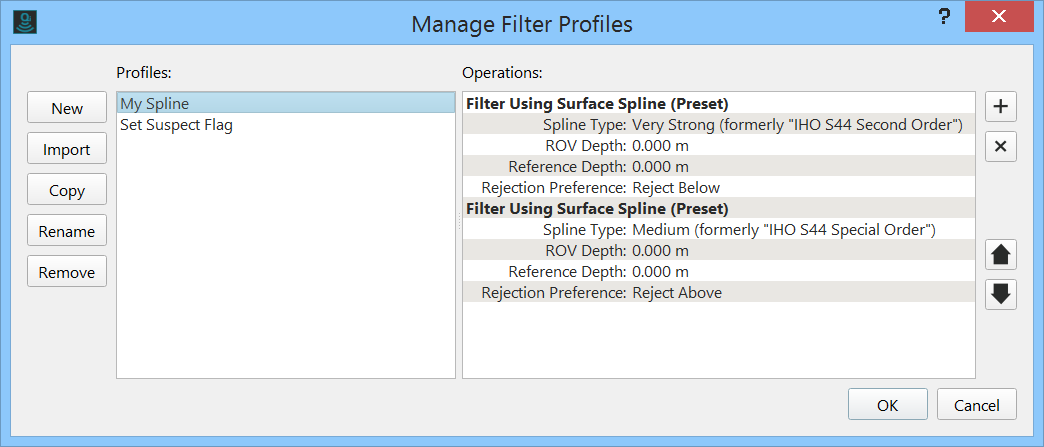Viewport: 1044px width, 447px height.
Task: Select the My Spline profile
Action: click(x=155, y=103)
